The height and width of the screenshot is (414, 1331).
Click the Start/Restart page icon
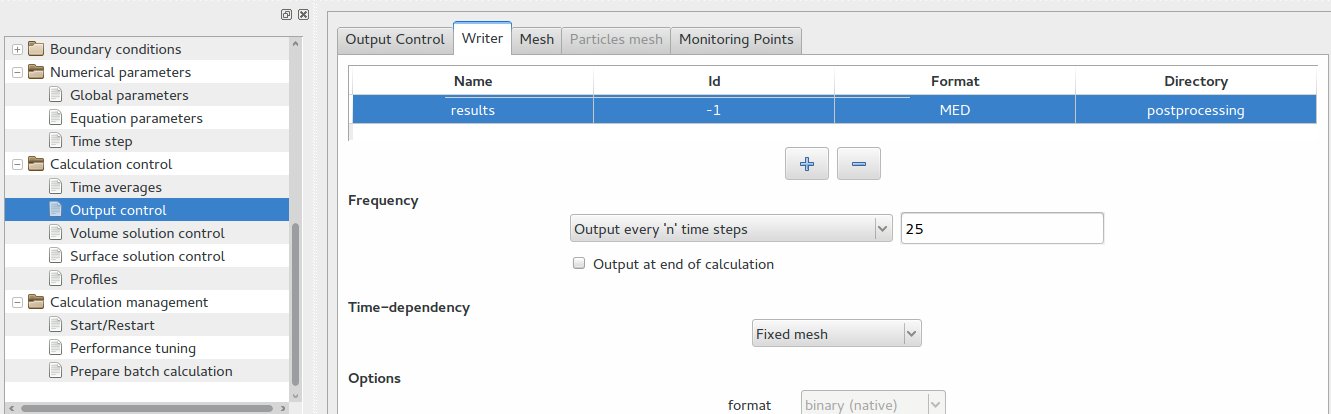coord(56,325)
